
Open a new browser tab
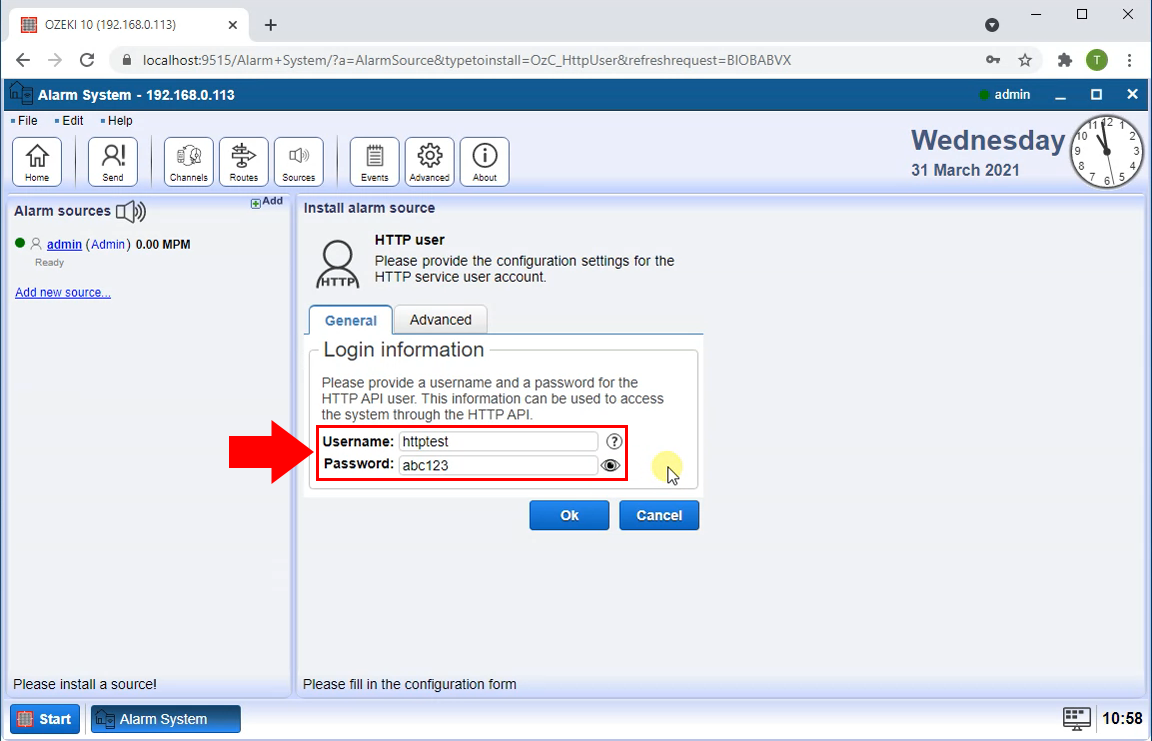[270, 25]
